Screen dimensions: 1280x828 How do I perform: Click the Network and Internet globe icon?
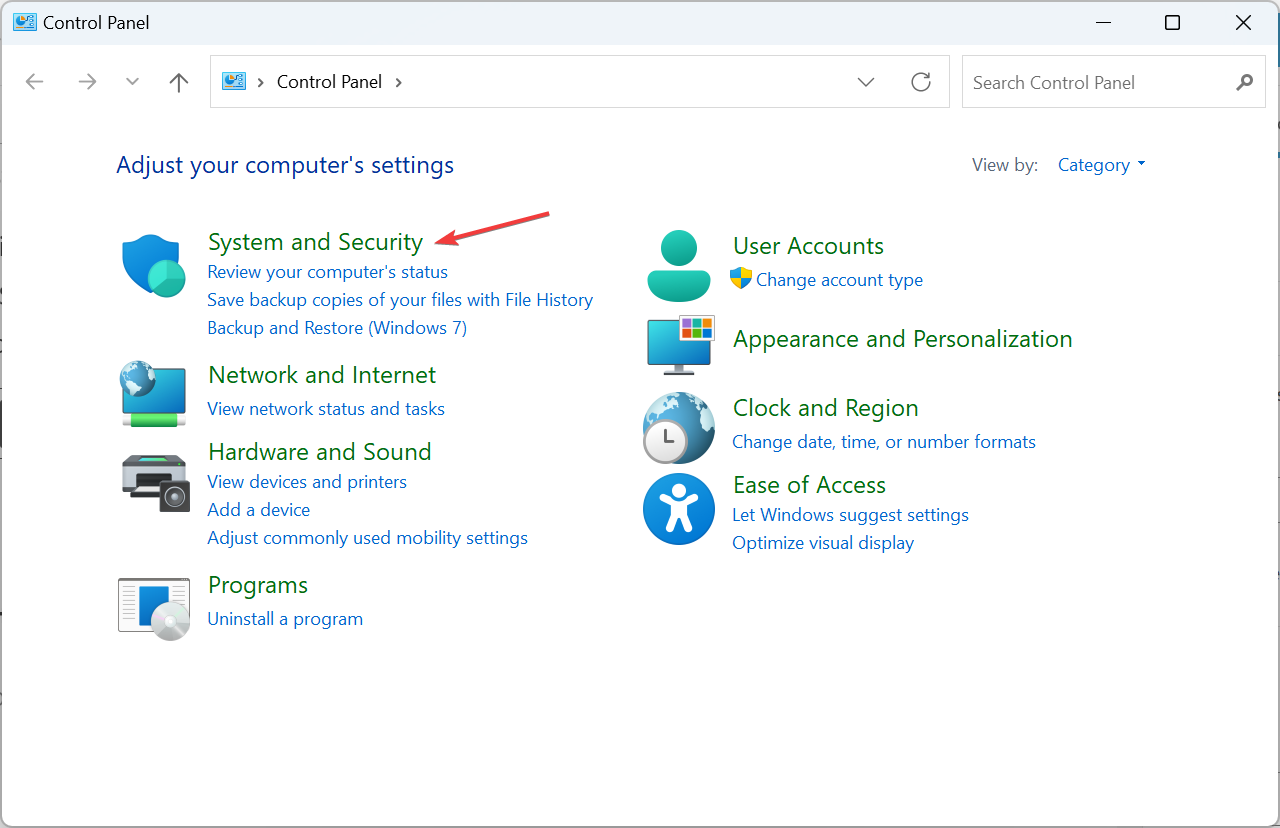[153, 394]
